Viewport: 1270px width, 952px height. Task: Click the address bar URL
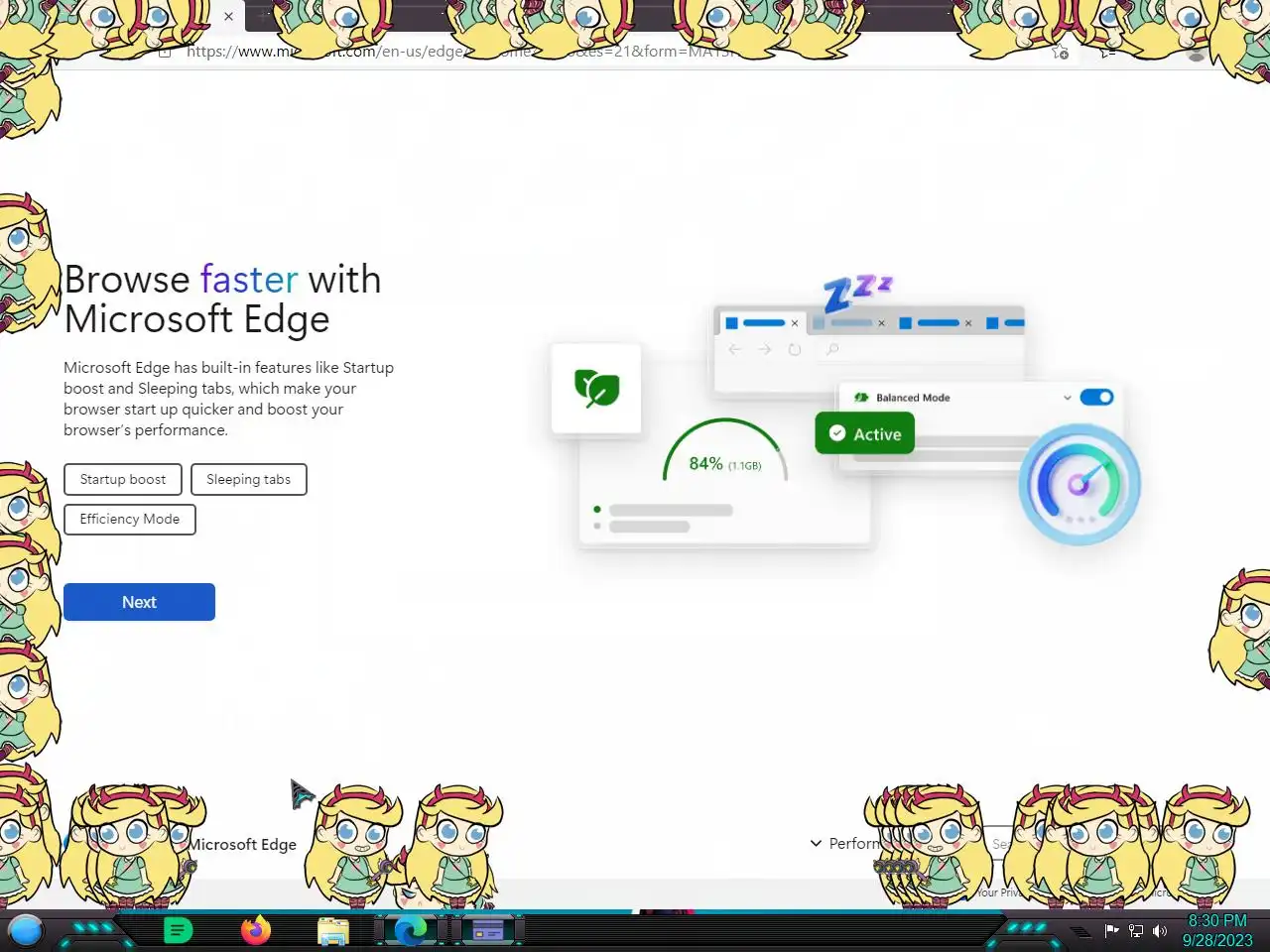461,52
